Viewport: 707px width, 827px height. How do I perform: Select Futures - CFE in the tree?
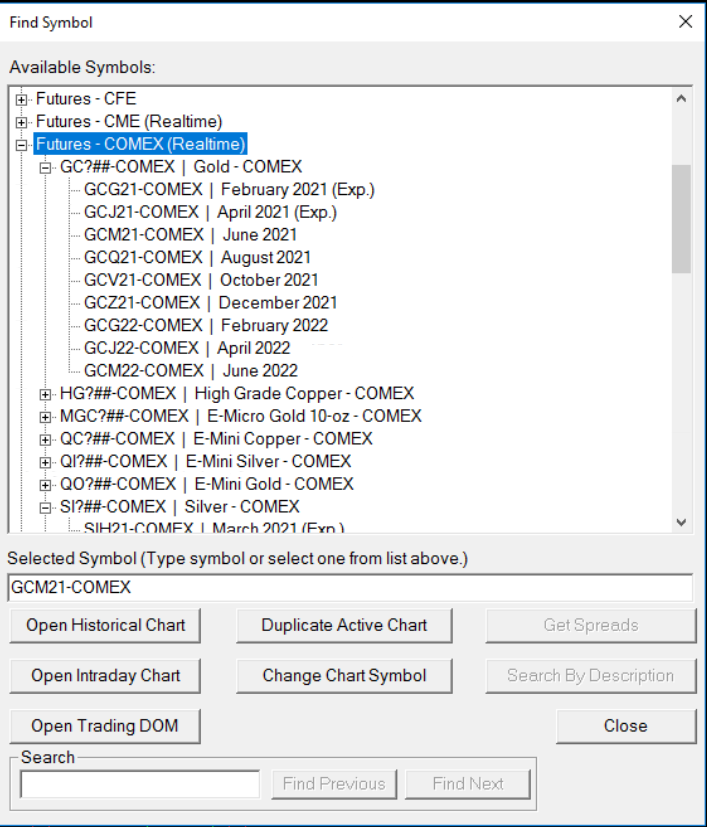pos(86,99)
